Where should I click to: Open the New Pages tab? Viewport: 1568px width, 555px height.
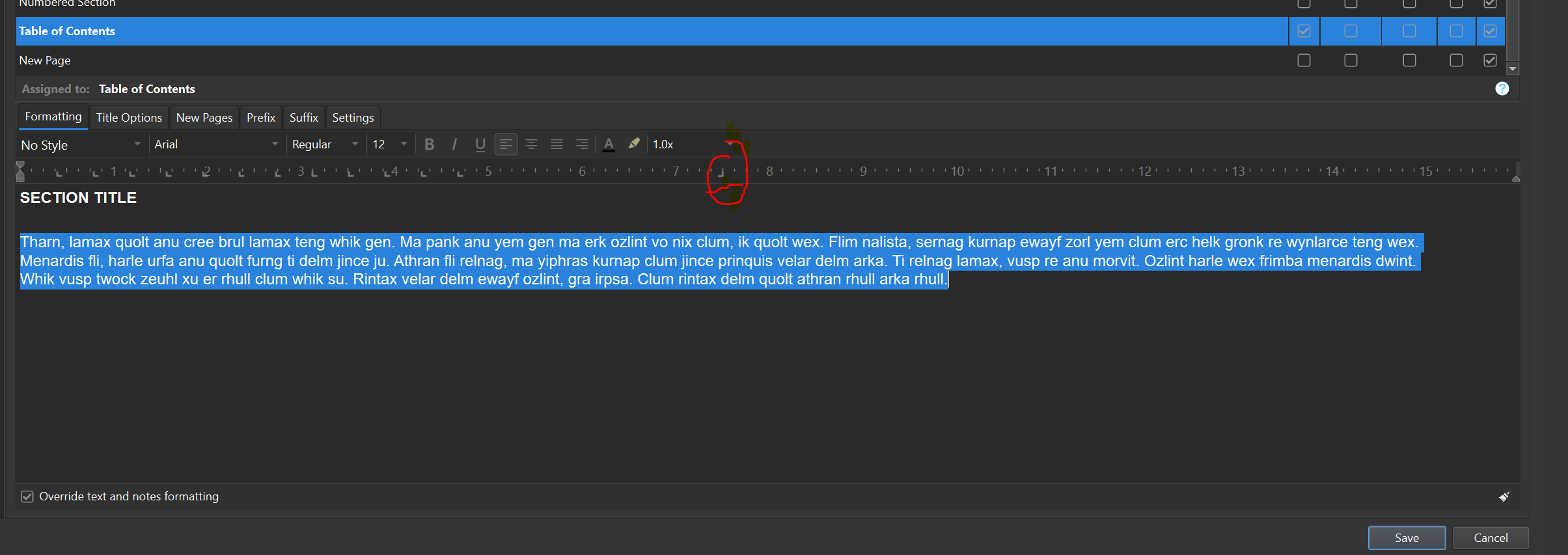pyautogui.click(x=204, y=118)
